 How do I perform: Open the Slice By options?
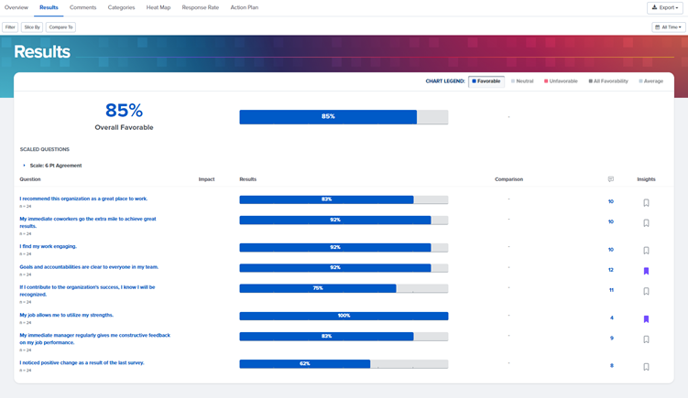pyautogui.click(x=32, y=27)
